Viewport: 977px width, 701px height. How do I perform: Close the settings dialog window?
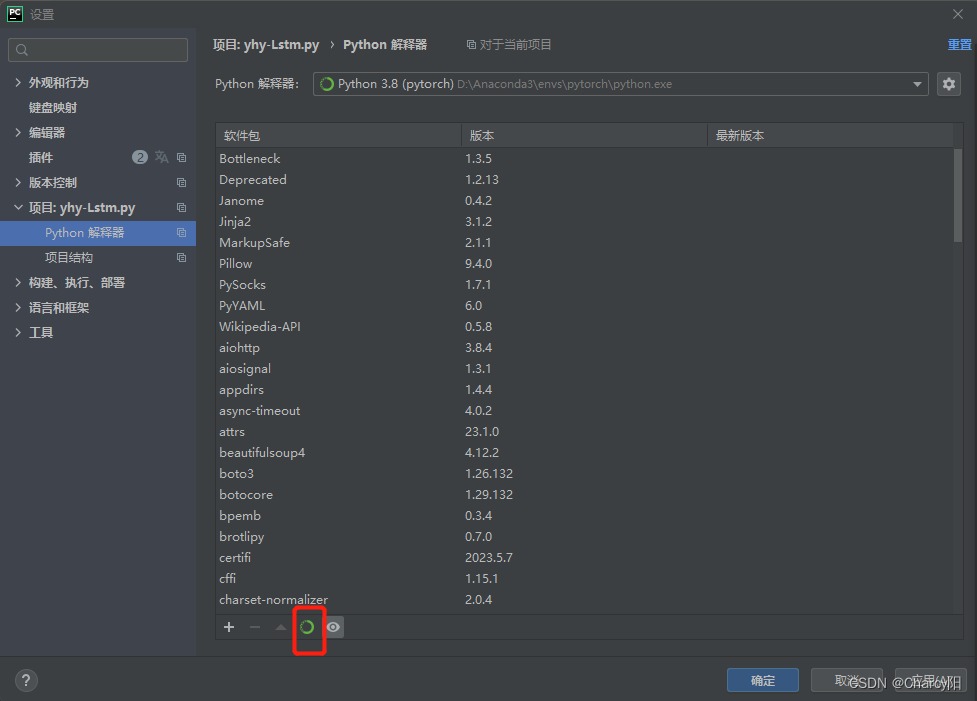(958, 14)
